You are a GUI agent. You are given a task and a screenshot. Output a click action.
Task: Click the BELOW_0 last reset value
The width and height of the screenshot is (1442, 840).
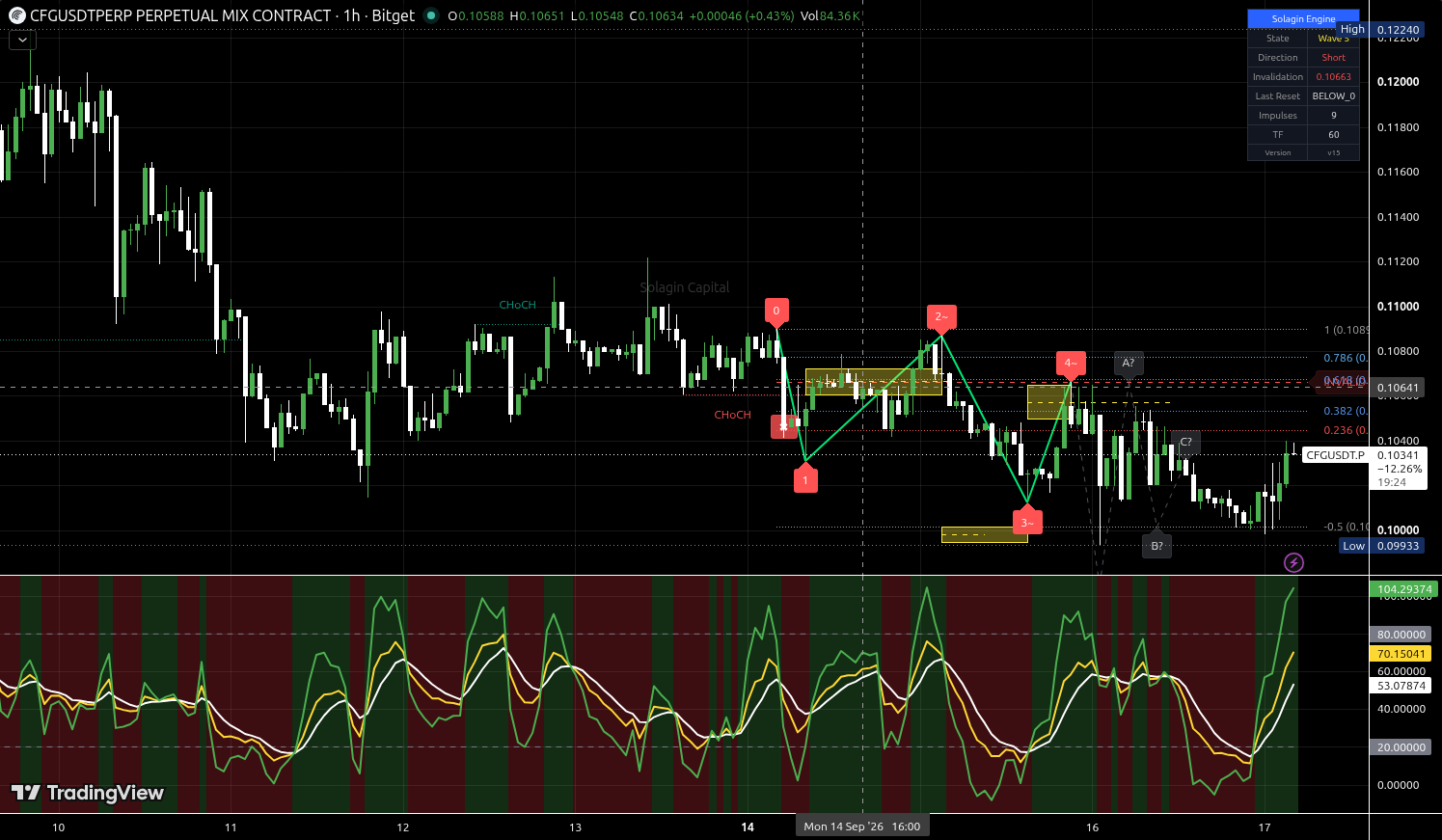point(1333,96)
